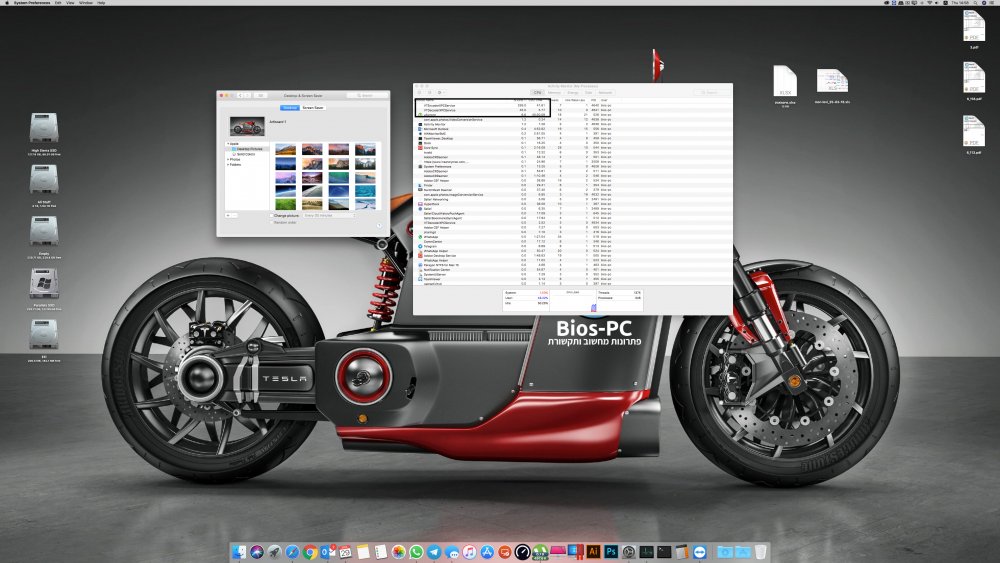Launch Adobe Illustrator from the dock
Screen dimensions: 1000x563
pyautogui.click(x=593, y=552)
